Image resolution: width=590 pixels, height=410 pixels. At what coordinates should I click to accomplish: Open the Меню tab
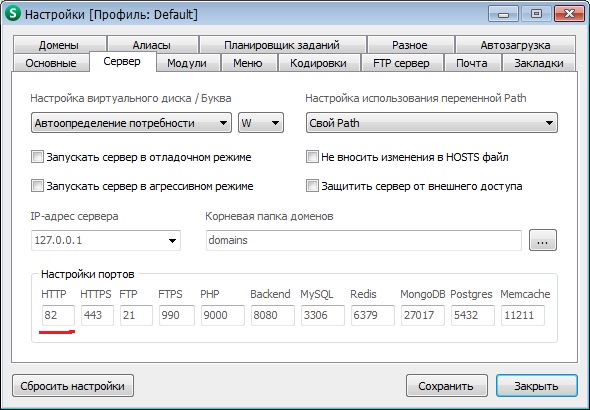pos(248,62)
